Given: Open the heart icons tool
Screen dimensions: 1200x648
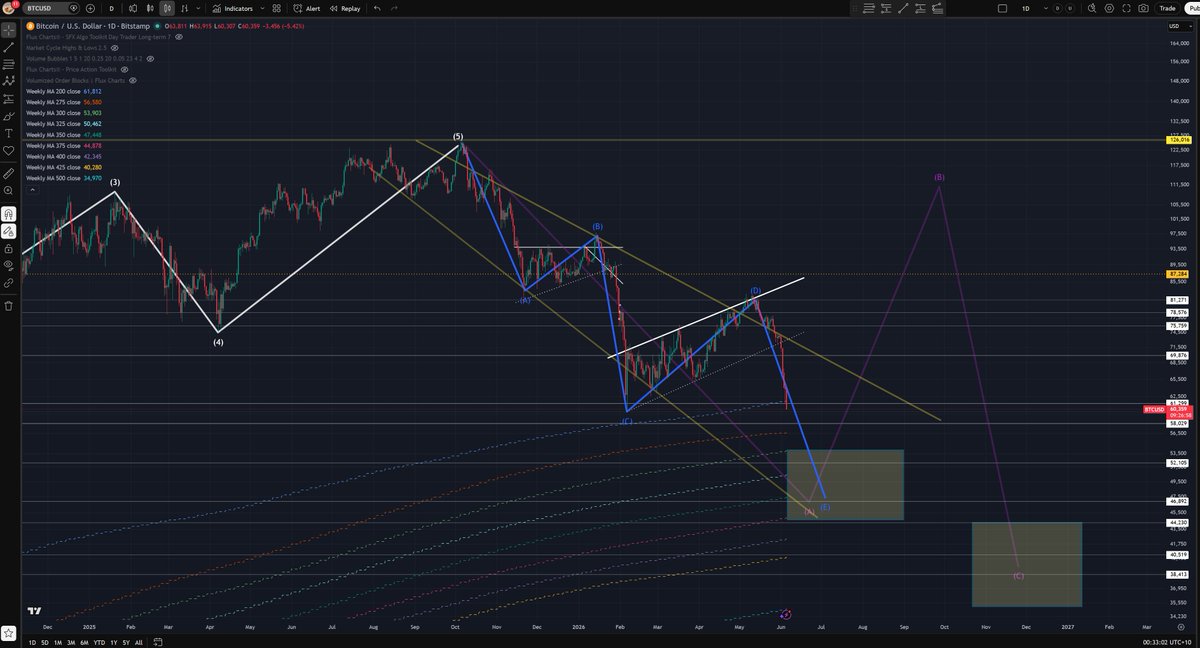Looking at the screenshot, I should (x=9, y=150).
